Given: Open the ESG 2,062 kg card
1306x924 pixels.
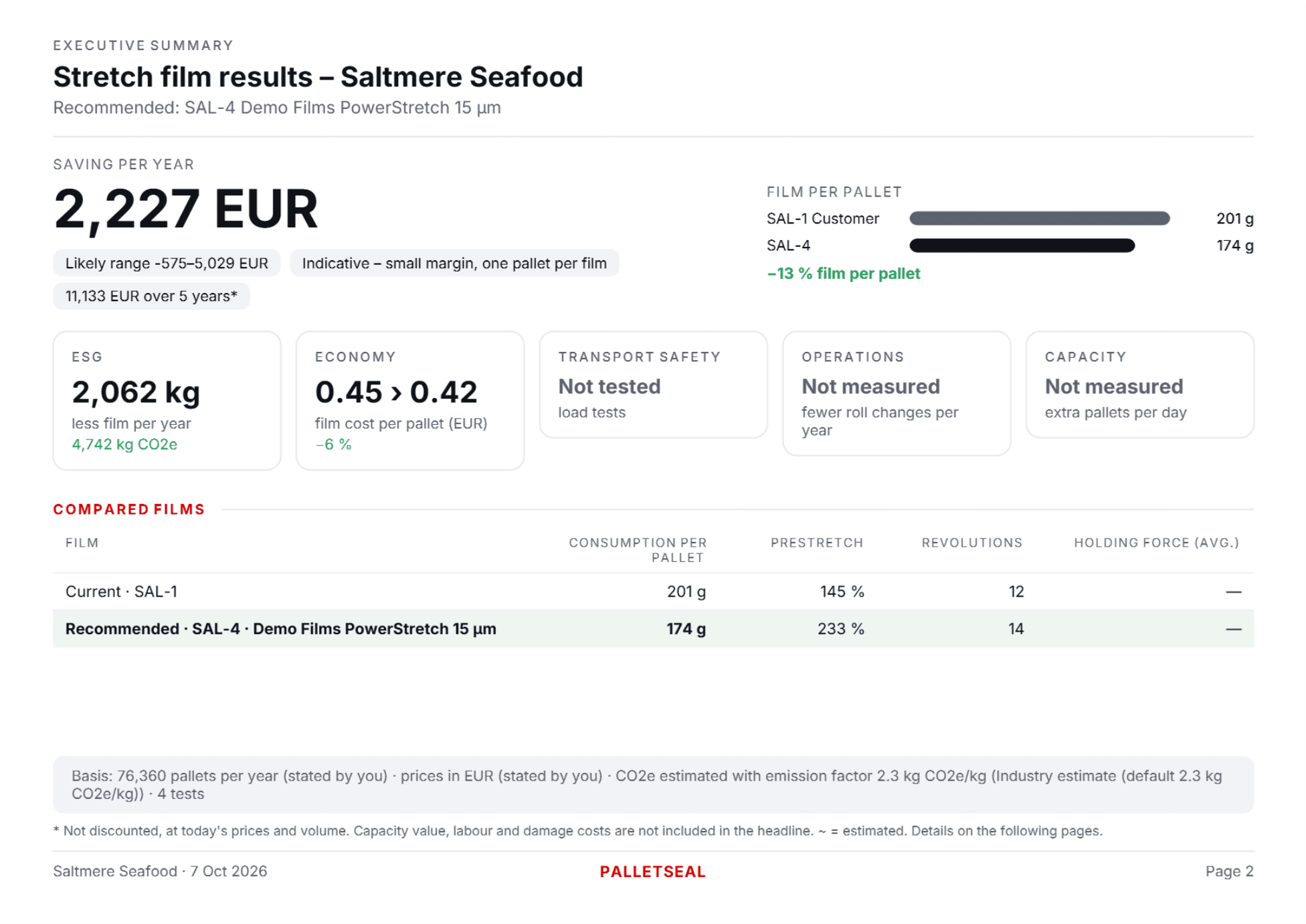Looking at the screenshot, I should tap(167, 400).
